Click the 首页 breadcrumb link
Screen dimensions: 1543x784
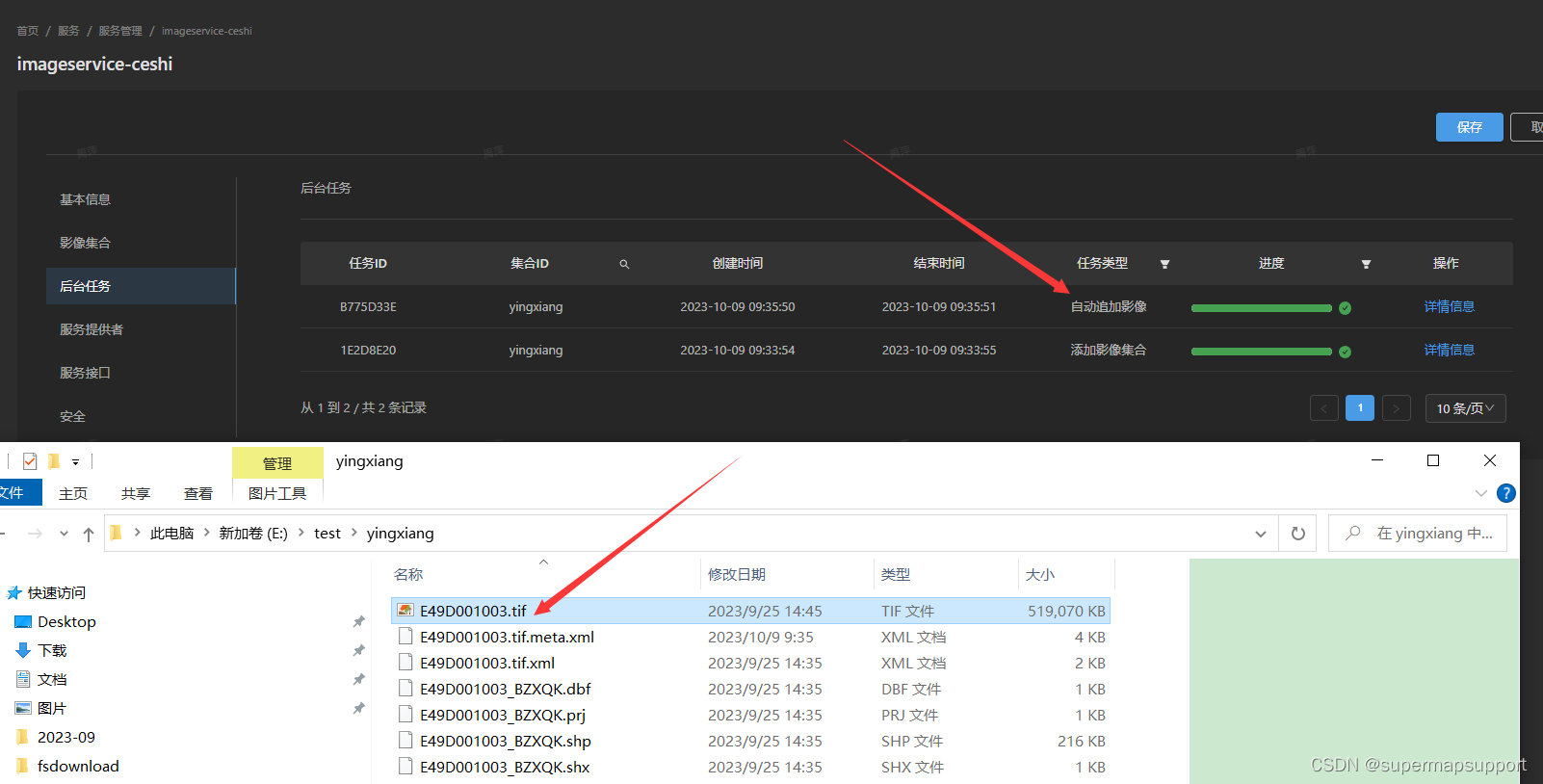coord(27,31)
